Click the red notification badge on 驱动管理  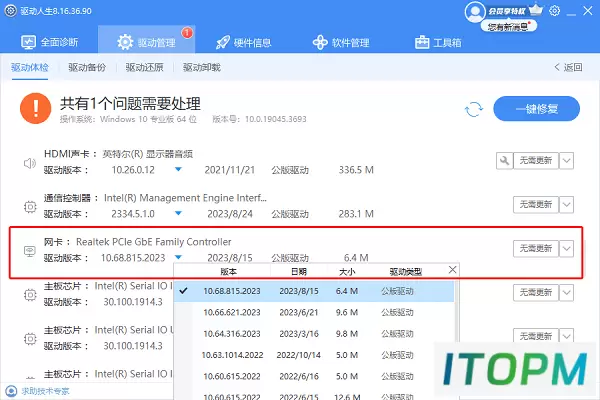coord(187,33)
